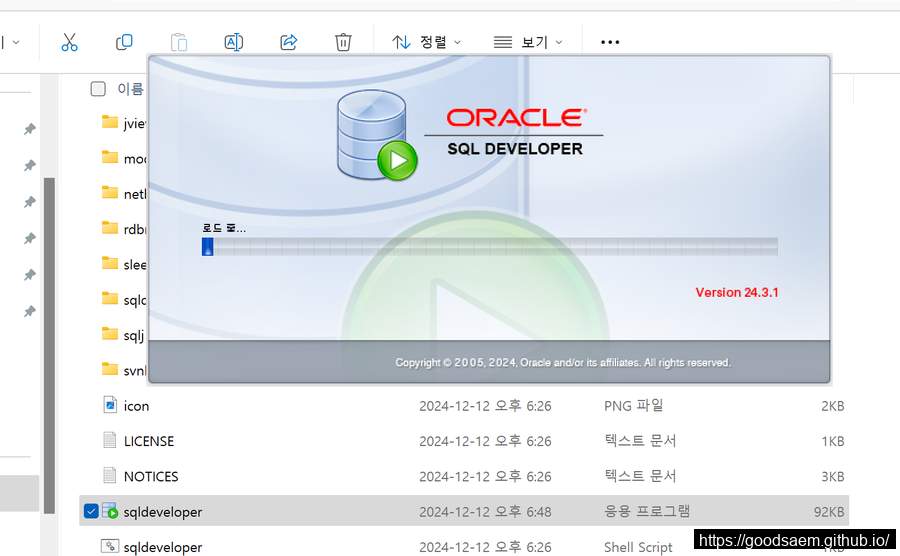Screen dimensions: 900x556
Task: Click the PNG 파일 type cell
Action: tap(633, 406)
